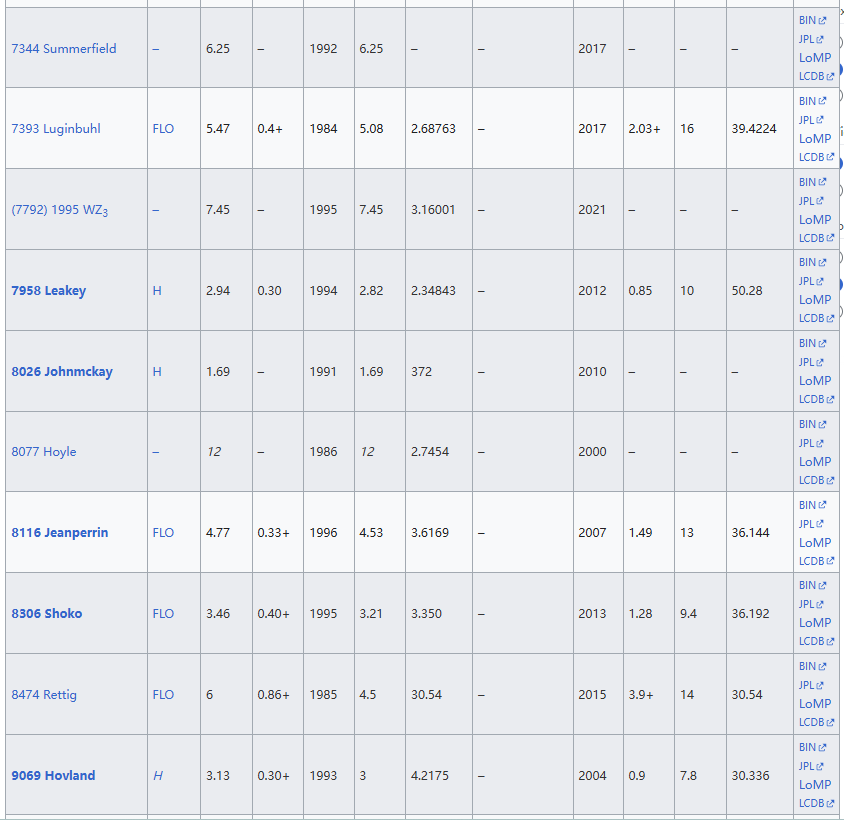Click the 8474 Rettig link

click(44, 695)
